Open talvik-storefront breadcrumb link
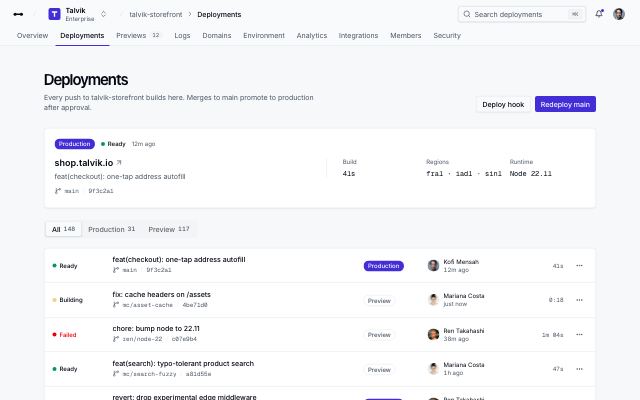The width and height of the screenshot is (640, 400). [x=156, y=14]
